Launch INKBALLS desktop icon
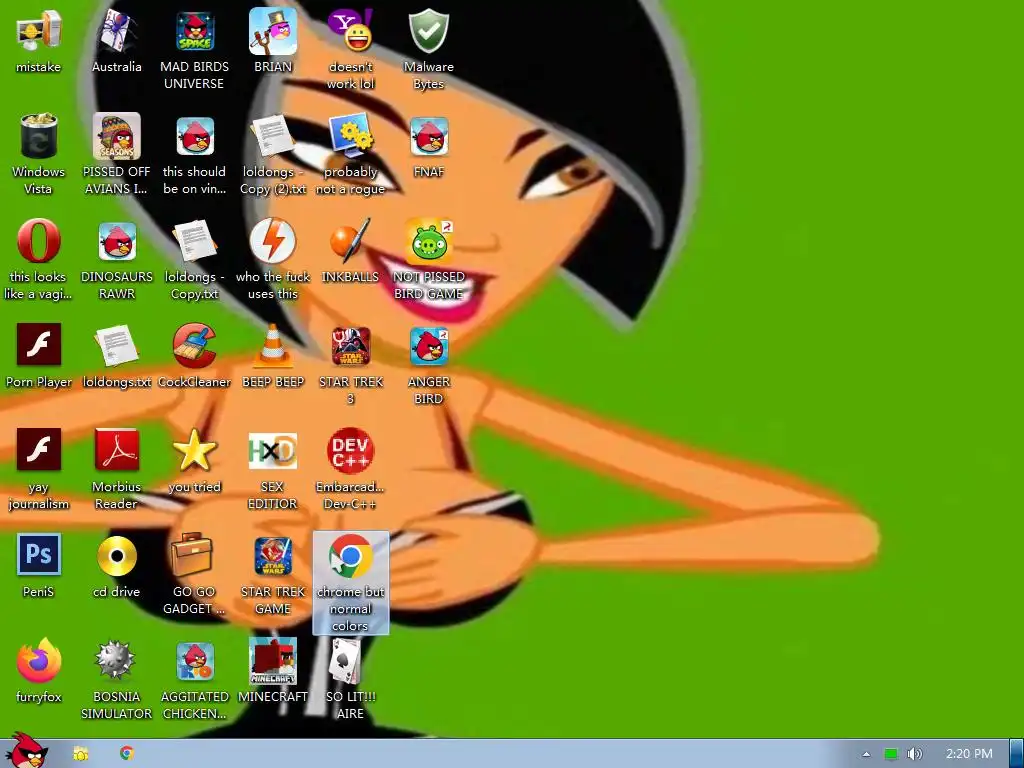The height and width of the screenshot is (768, 1024). [x=351, y=241]
